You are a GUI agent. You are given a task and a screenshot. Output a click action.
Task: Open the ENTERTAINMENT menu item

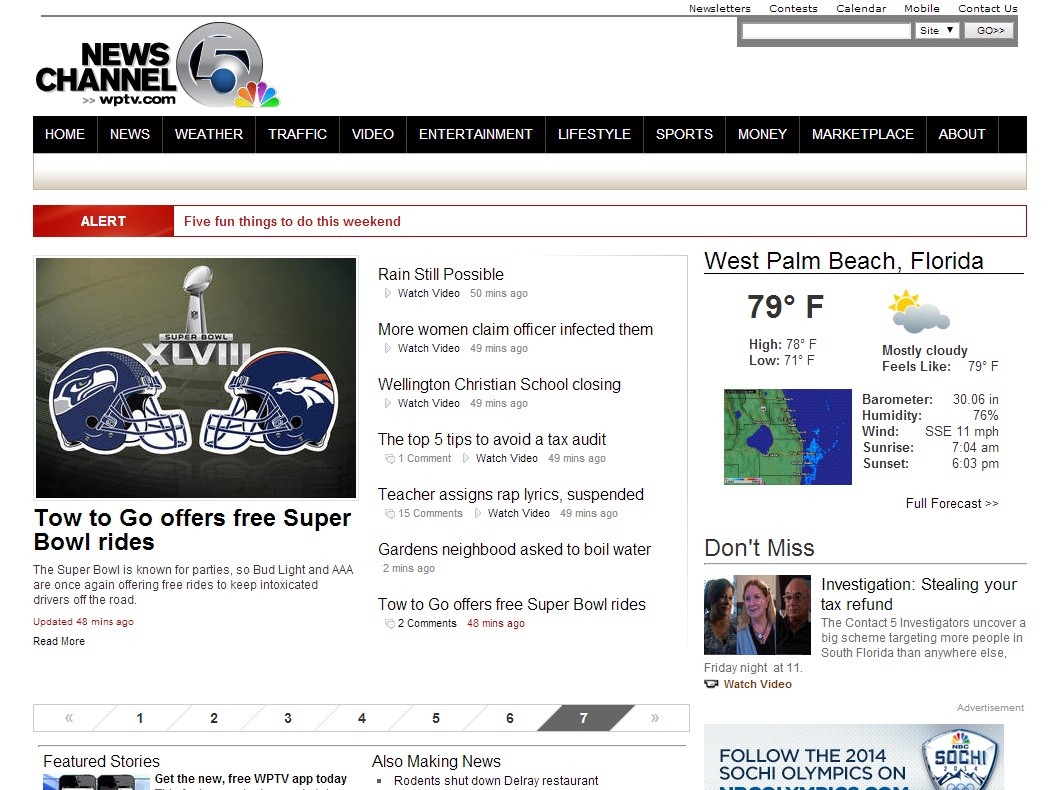click(x=476, y=134)
